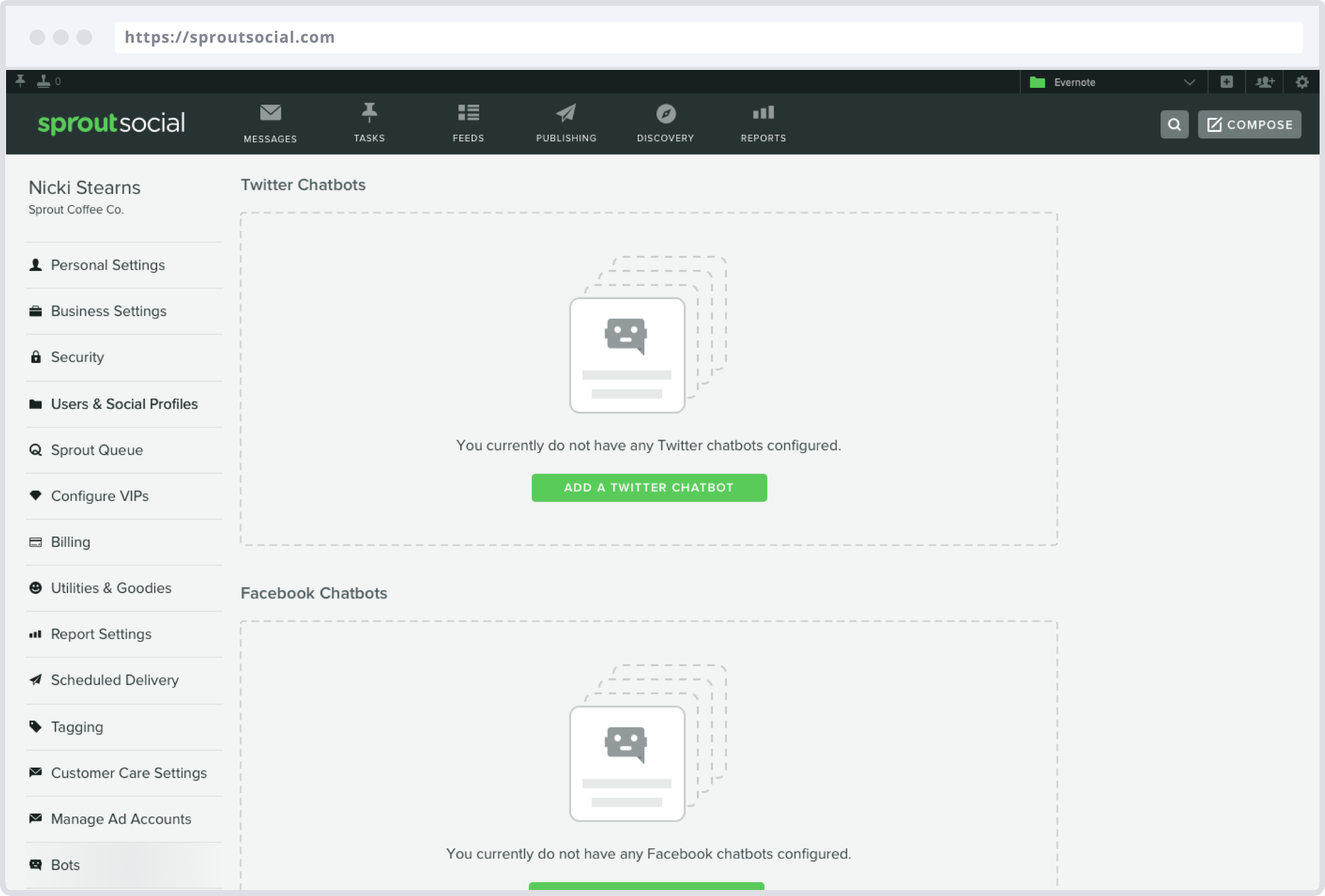Click the Sprout Queue icon
The height and width of the screenshot is (896, 1325).
tap(36, 450)
